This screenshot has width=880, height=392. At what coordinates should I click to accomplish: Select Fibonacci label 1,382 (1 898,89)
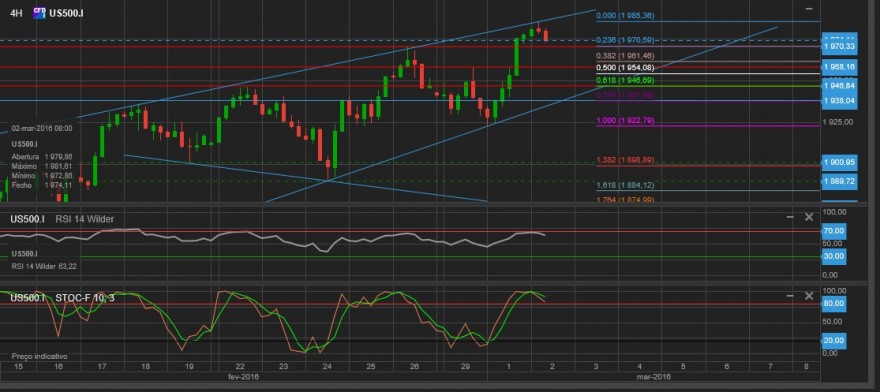[x=625, y=161]
